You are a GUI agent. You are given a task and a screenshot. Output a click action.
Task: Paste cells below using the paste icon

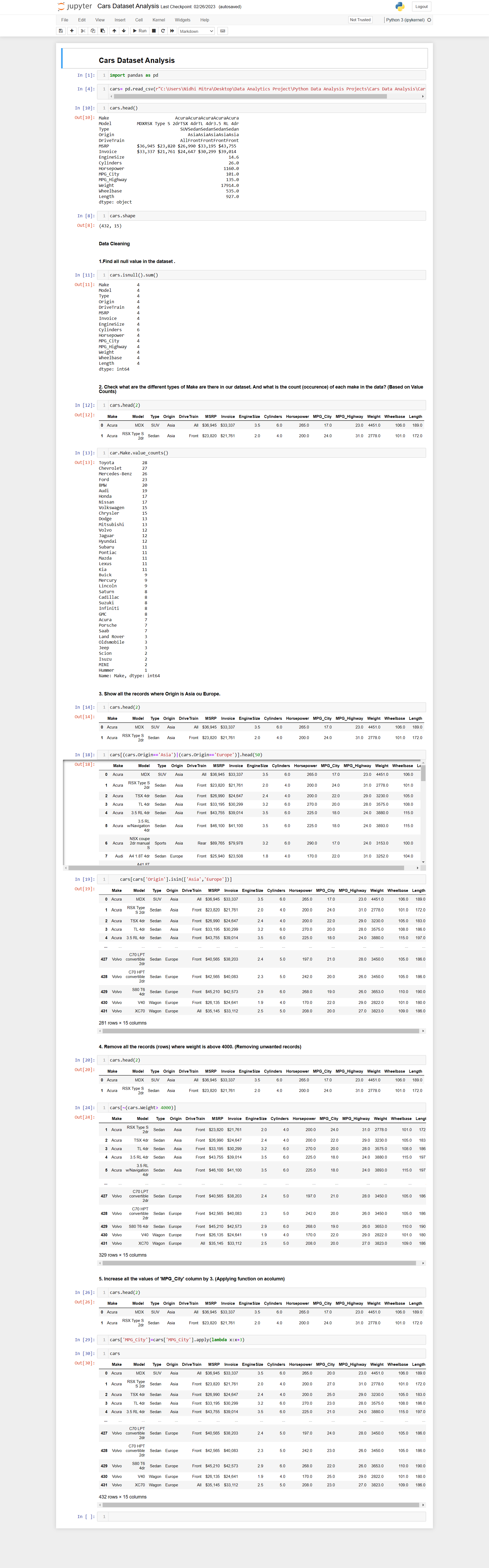point(103,31)
